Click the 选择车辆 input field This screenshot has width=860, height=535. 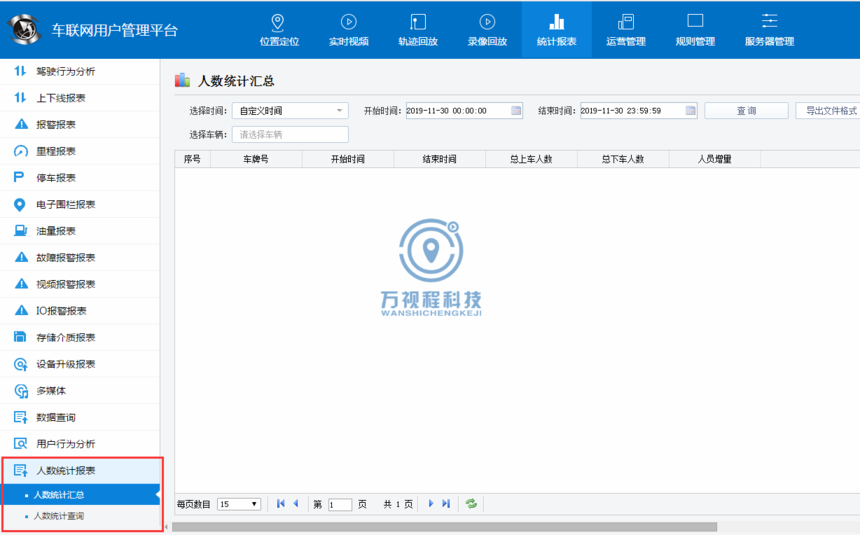coord(290,134)
